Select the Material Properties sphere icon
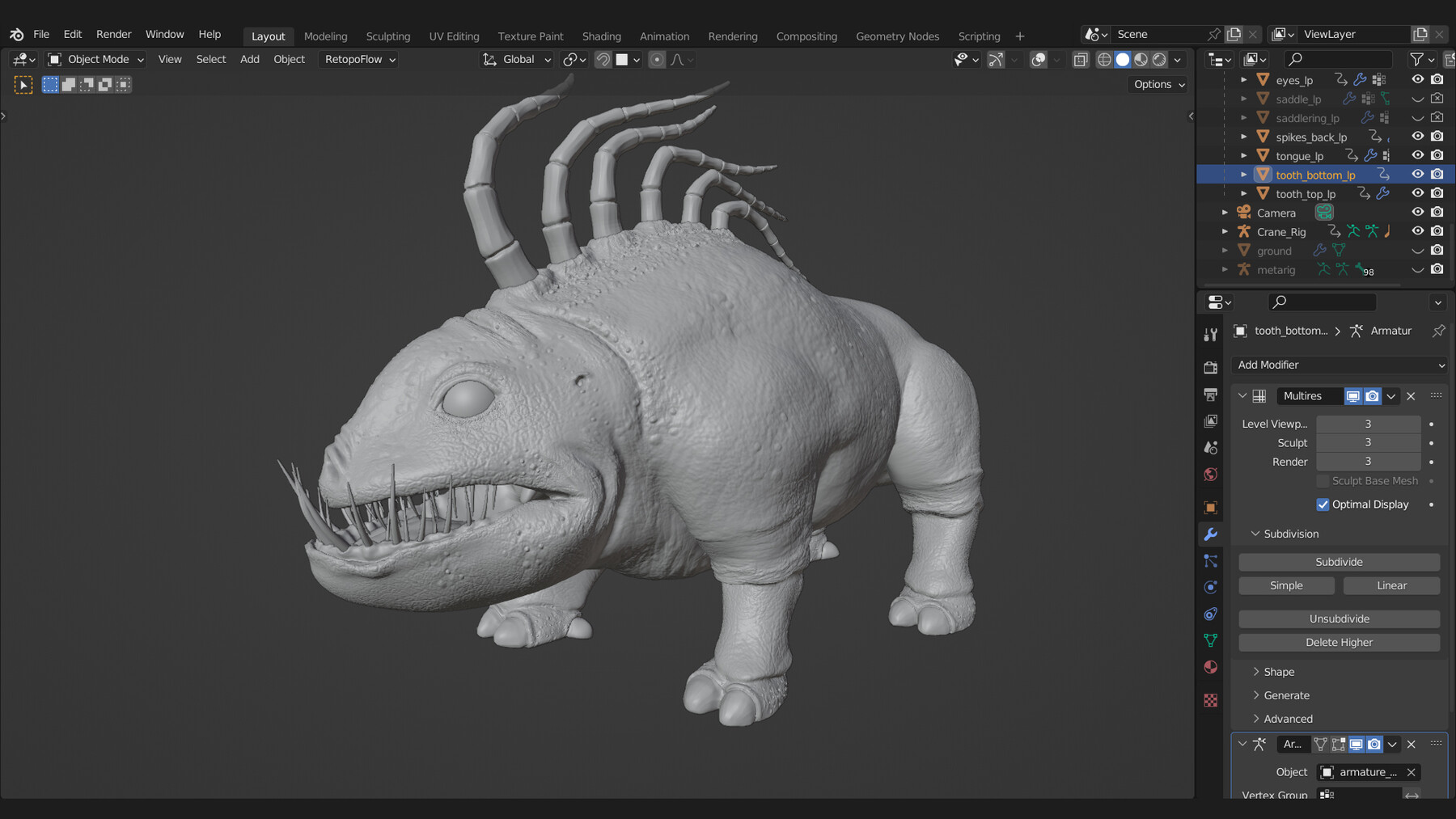The height and width of the screenshot is (819, 1456). [x=1210, y=667]
